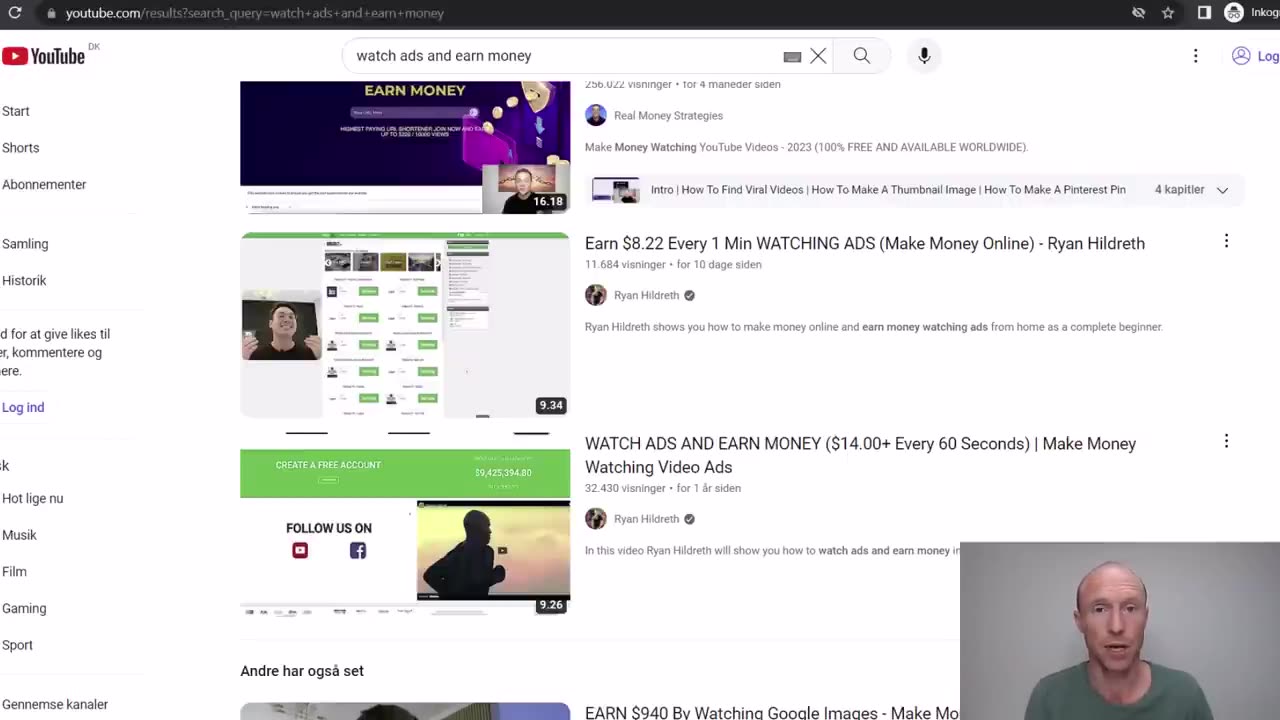This screenshot has width=1280, height=720.
Task: Click Real Money Strategies channel avatar
Action: tap(596, 115)
